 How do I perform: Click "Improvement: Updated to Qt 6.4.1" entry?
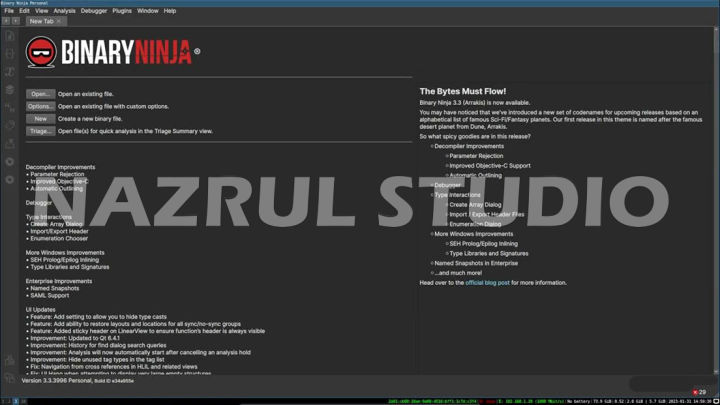75,338
